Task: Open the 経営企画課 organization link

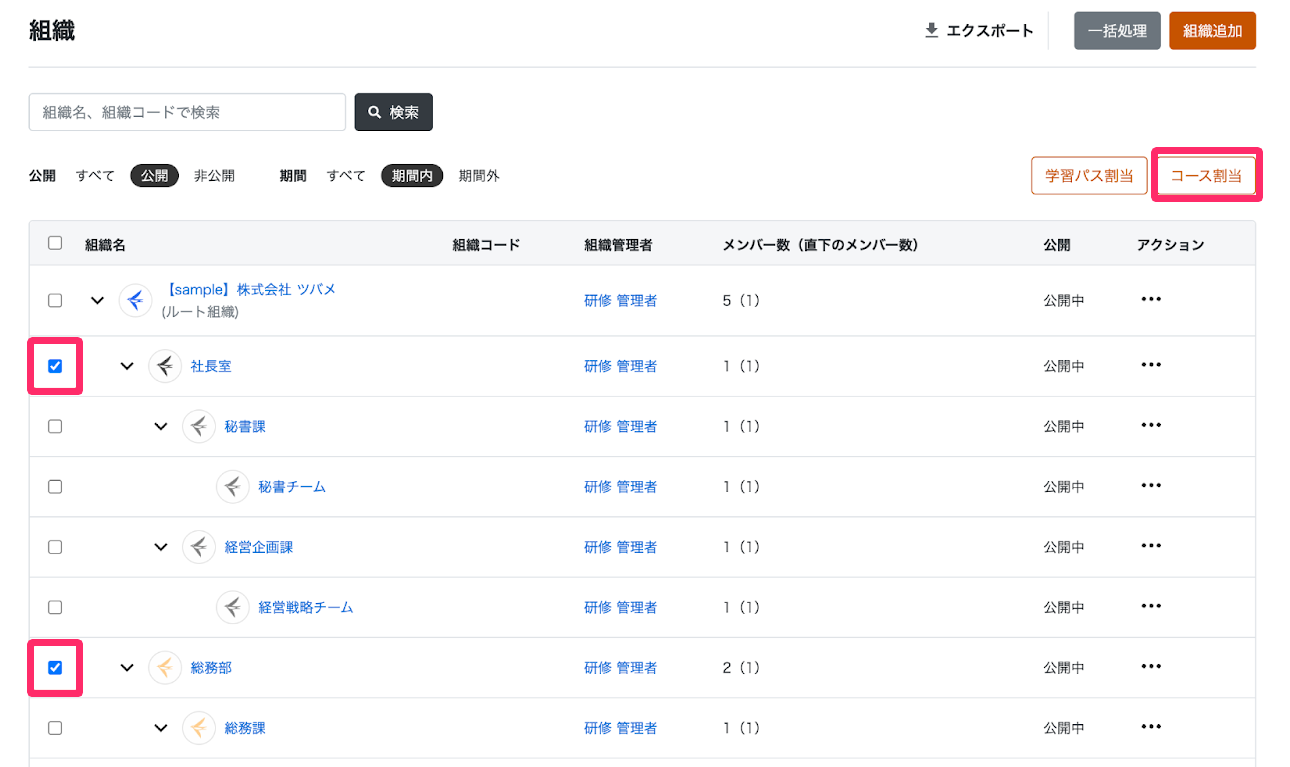Action: click(x=259, y=547)
